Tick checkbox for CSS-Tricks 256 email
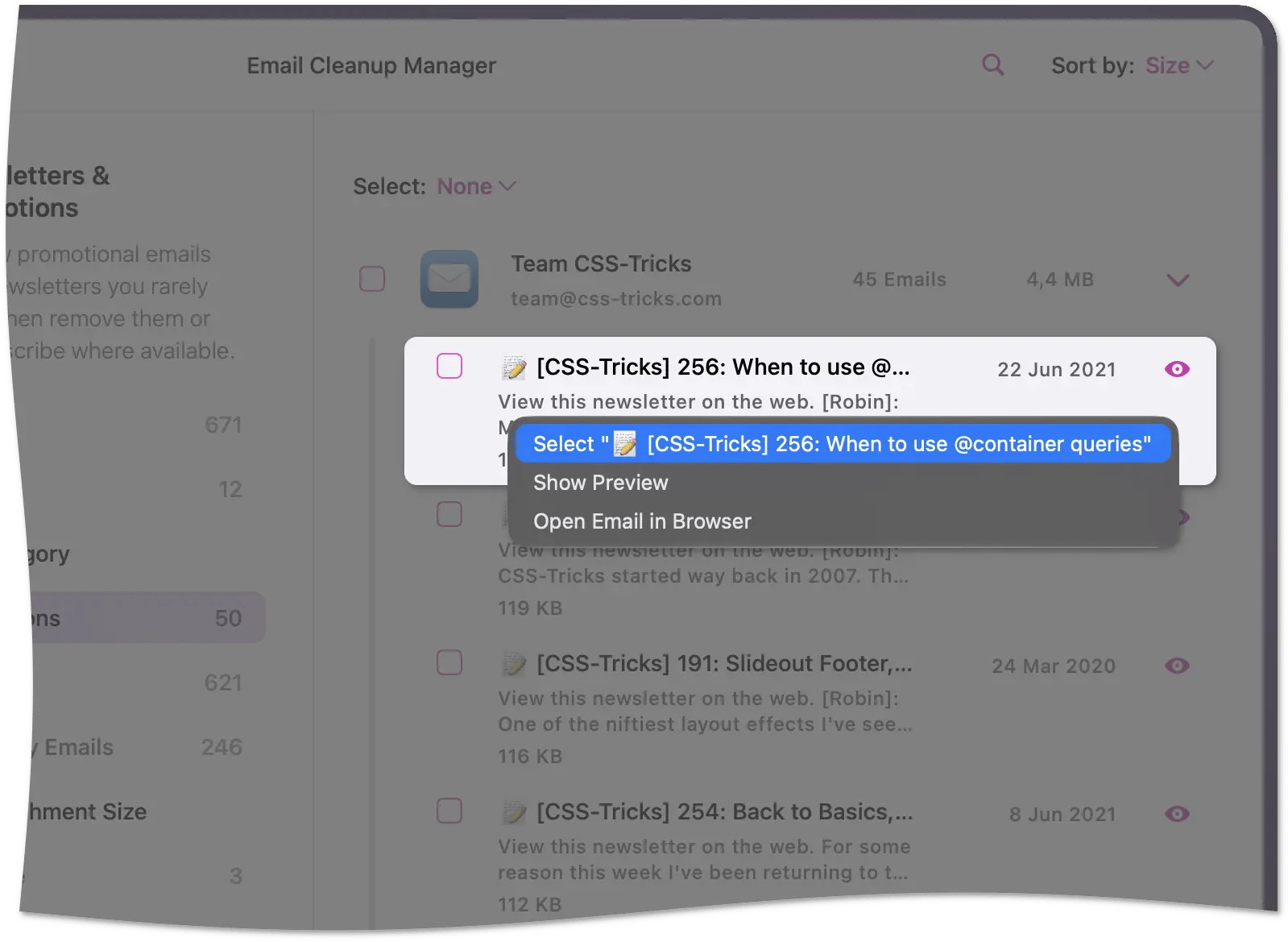 pos(449,366)
